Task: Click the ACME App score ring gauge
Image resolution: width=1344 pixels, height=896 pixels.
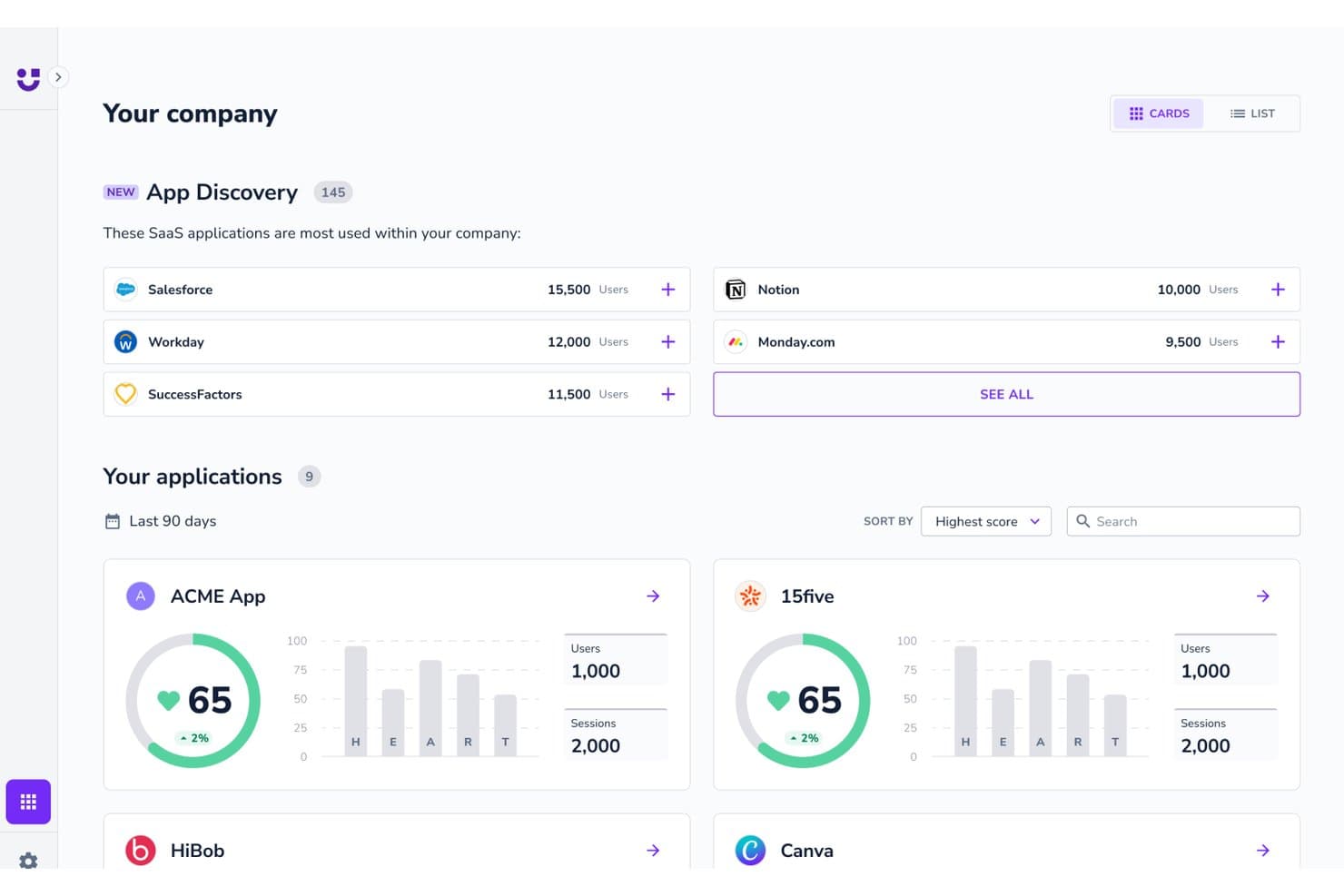Action: pos(193,701)
